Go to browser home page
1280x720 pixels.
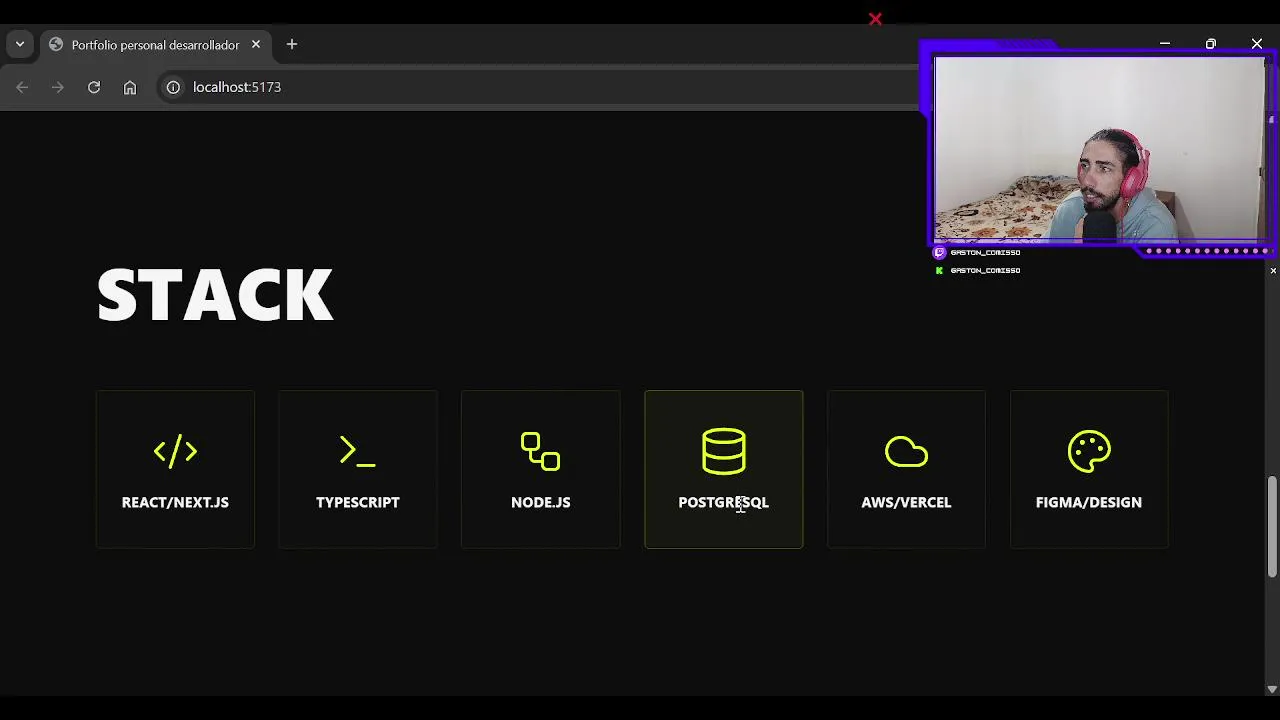pyautogui.click(x=130, y=87)
